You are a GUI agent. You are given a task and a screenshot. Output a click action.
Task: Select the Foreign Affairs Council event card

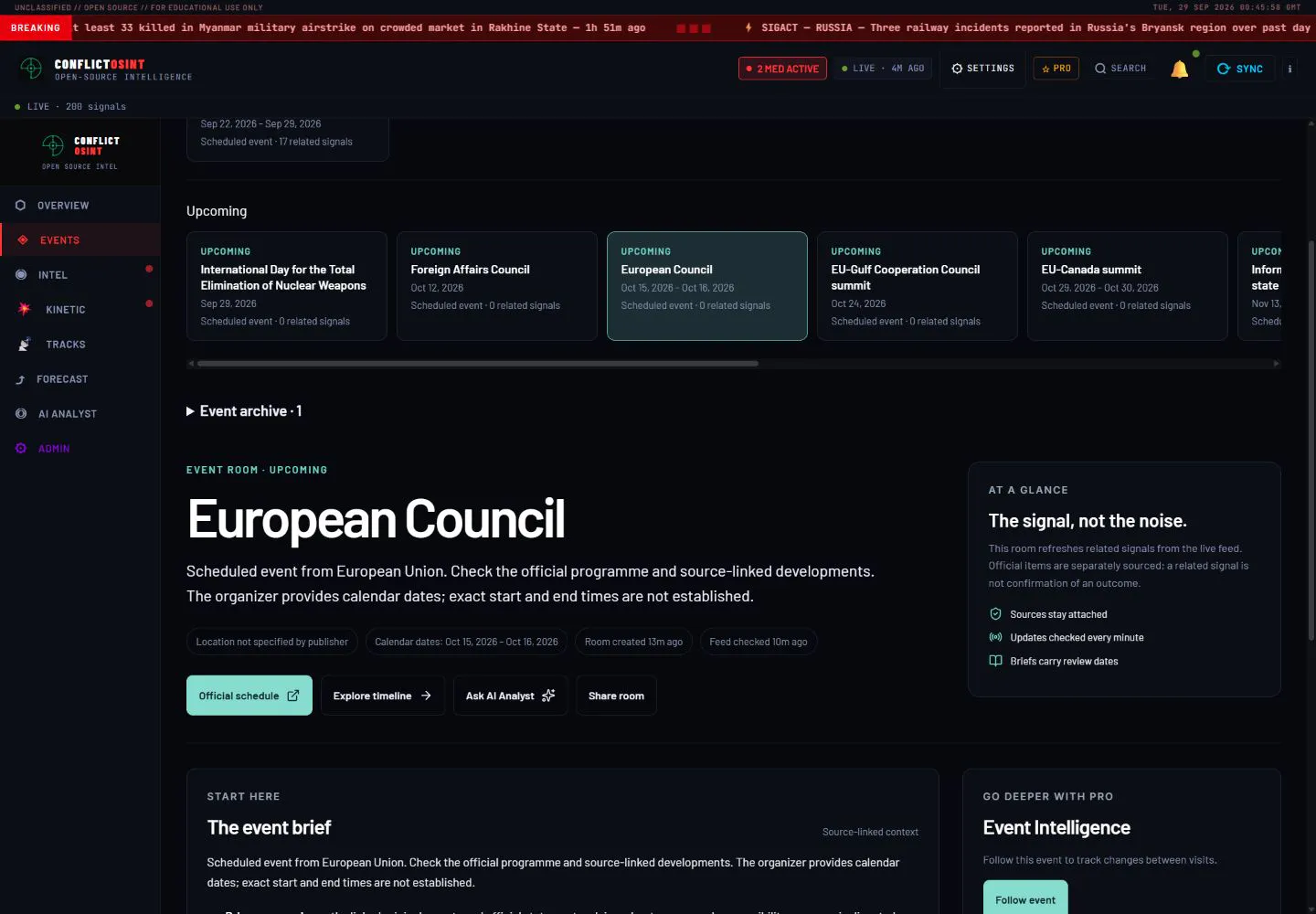[497, 286]
